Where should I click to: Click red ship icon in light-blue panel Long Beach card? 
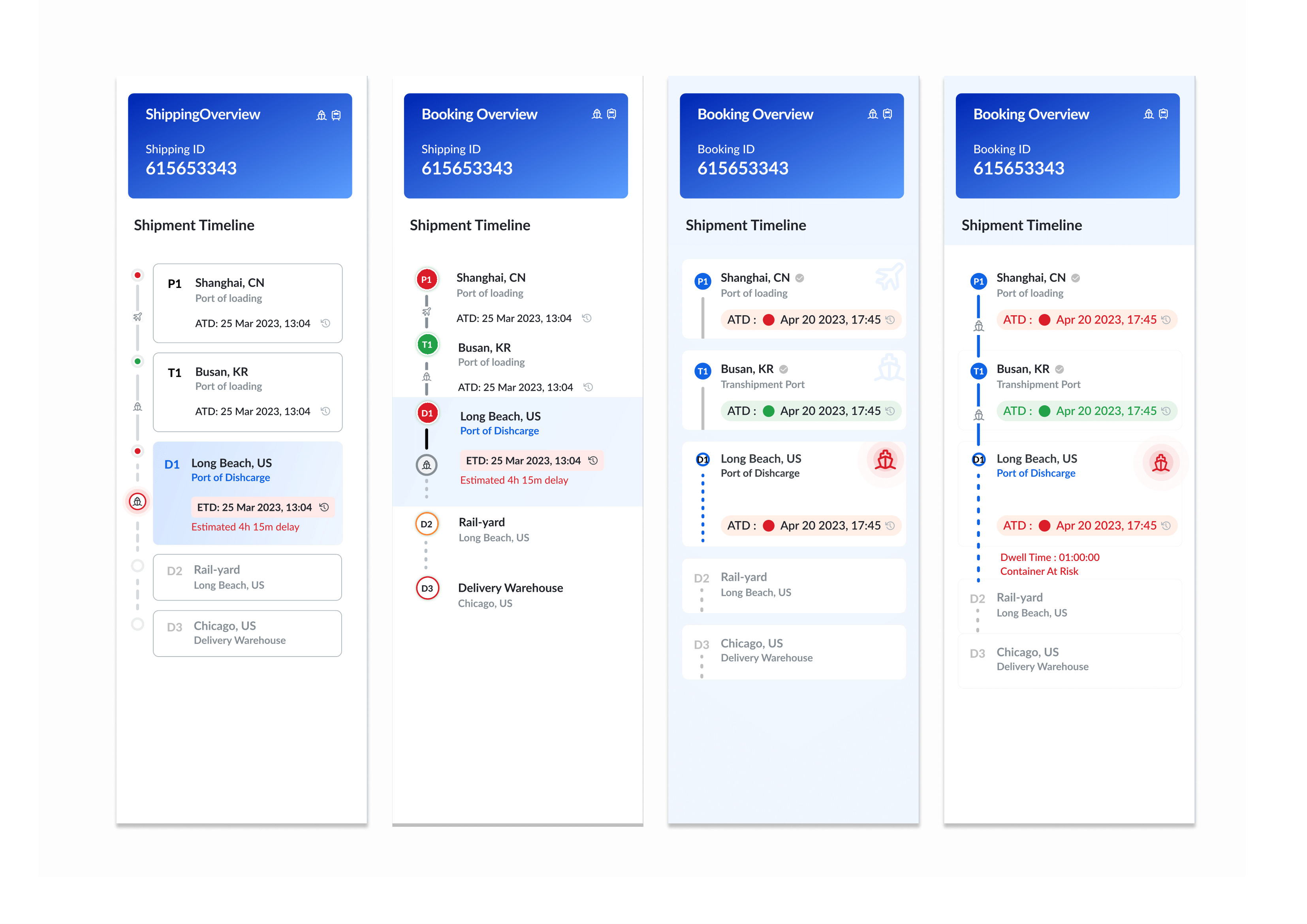[885, 460]
